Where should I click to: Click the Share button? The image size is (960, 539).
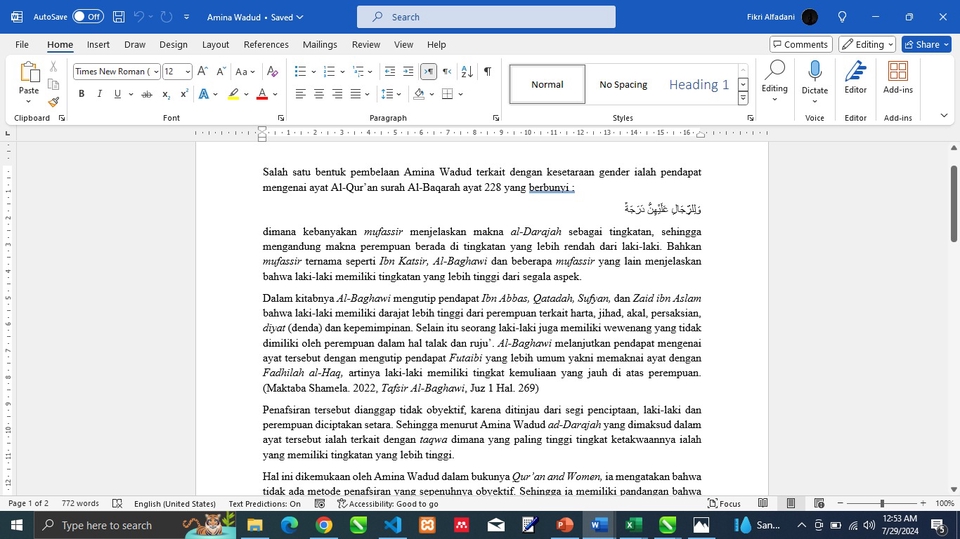click(x=926, y=45)
